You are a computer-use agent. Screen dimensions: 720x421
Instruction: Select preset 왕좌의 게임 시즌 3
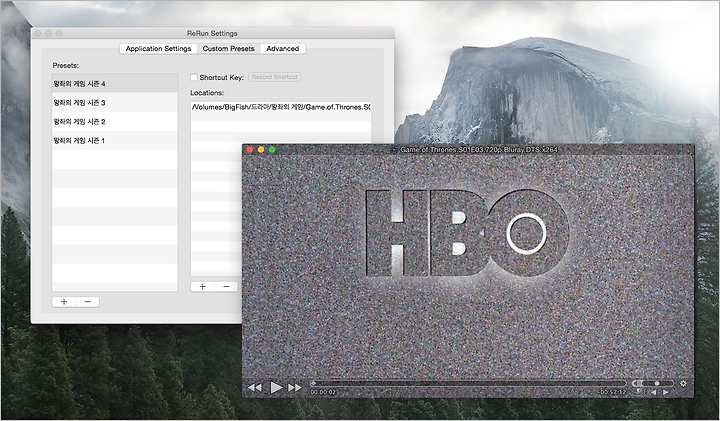(x=114, y=102)
